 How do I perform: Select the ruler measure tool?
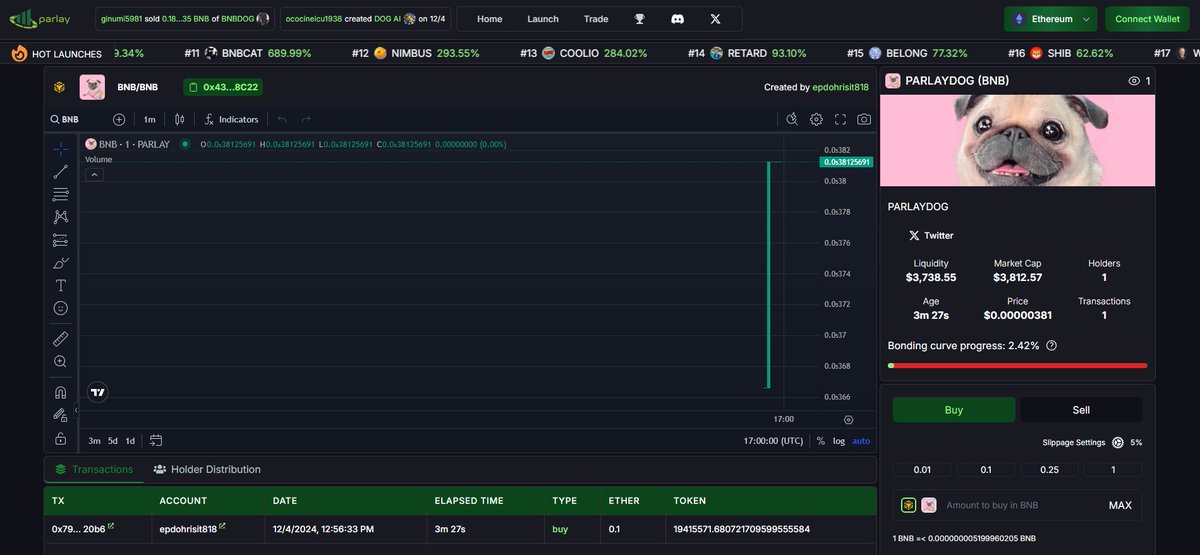point(61,339)
